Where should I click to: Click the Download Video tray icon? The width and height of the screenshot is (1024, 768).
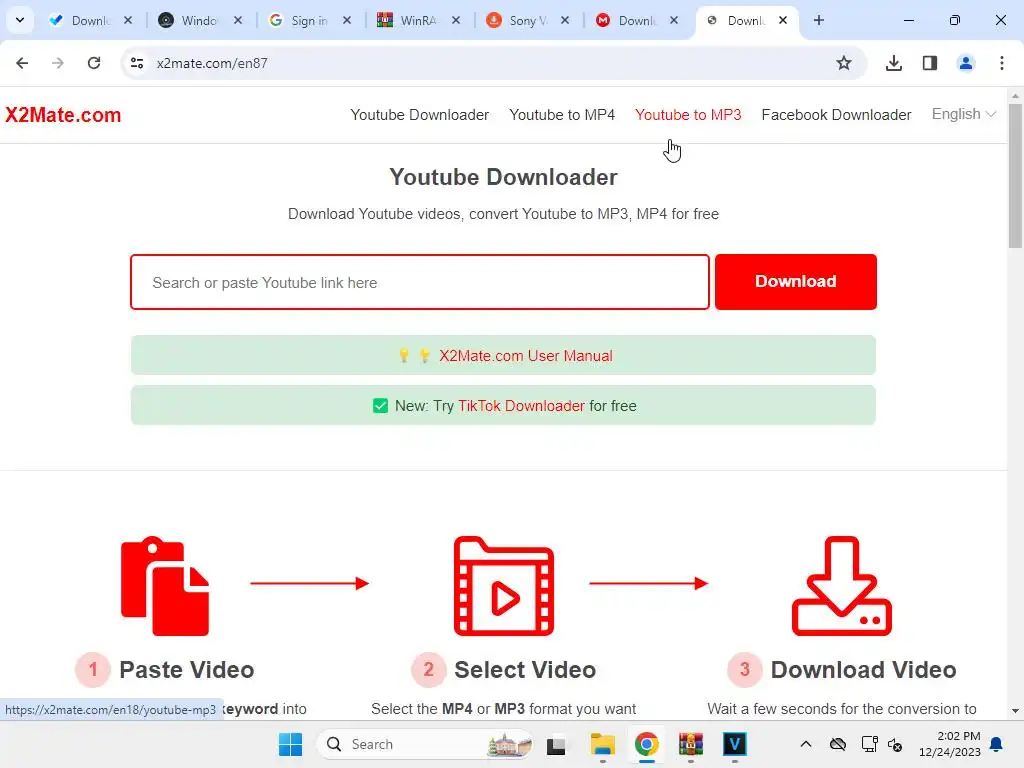pyautogui.click(x=842, y=586)
